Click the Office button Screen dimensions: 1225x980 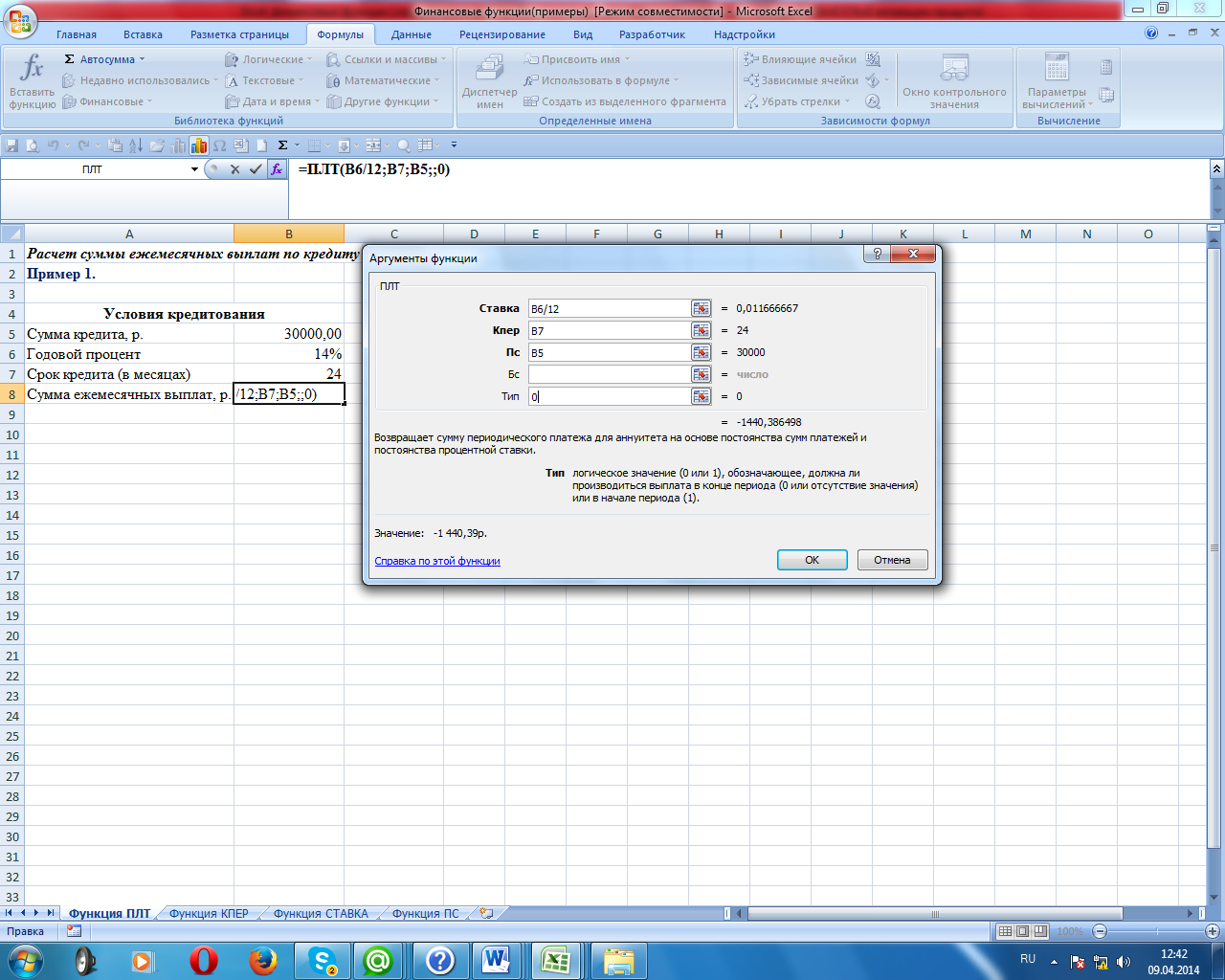[x=19, y=19]
